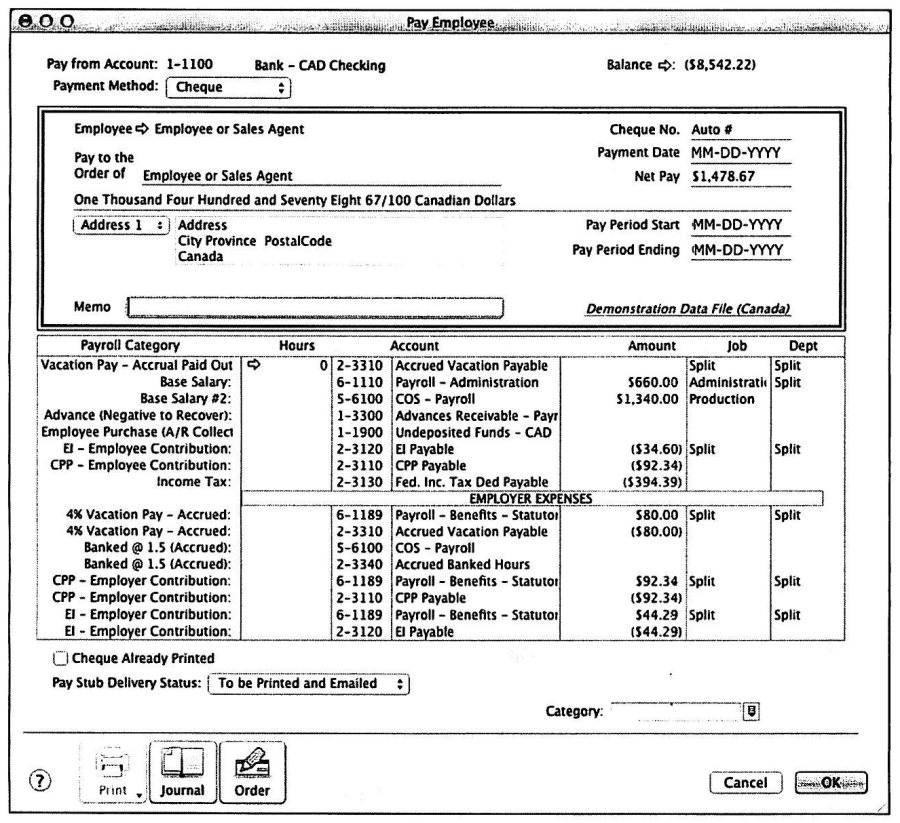Click Undeposited Funds - CAD account cell

[x=475, y=432]
